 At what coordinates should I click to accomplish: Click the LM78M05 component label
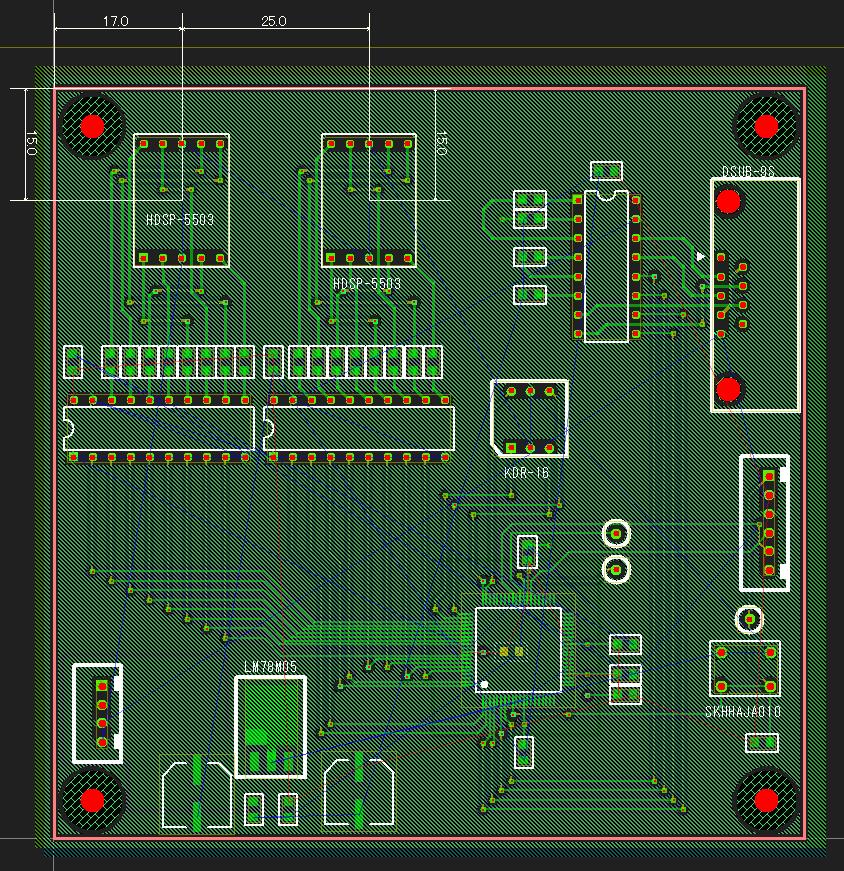click(x=271, y=667)
